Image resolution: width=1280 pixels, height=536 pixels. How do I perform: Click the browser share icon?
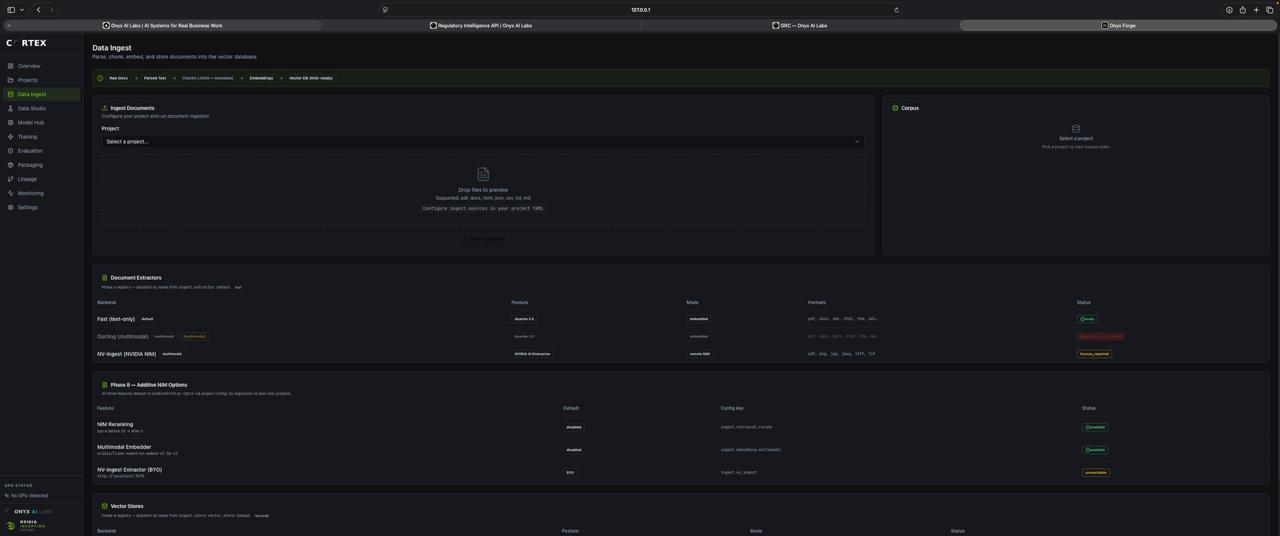(1243, 10)
